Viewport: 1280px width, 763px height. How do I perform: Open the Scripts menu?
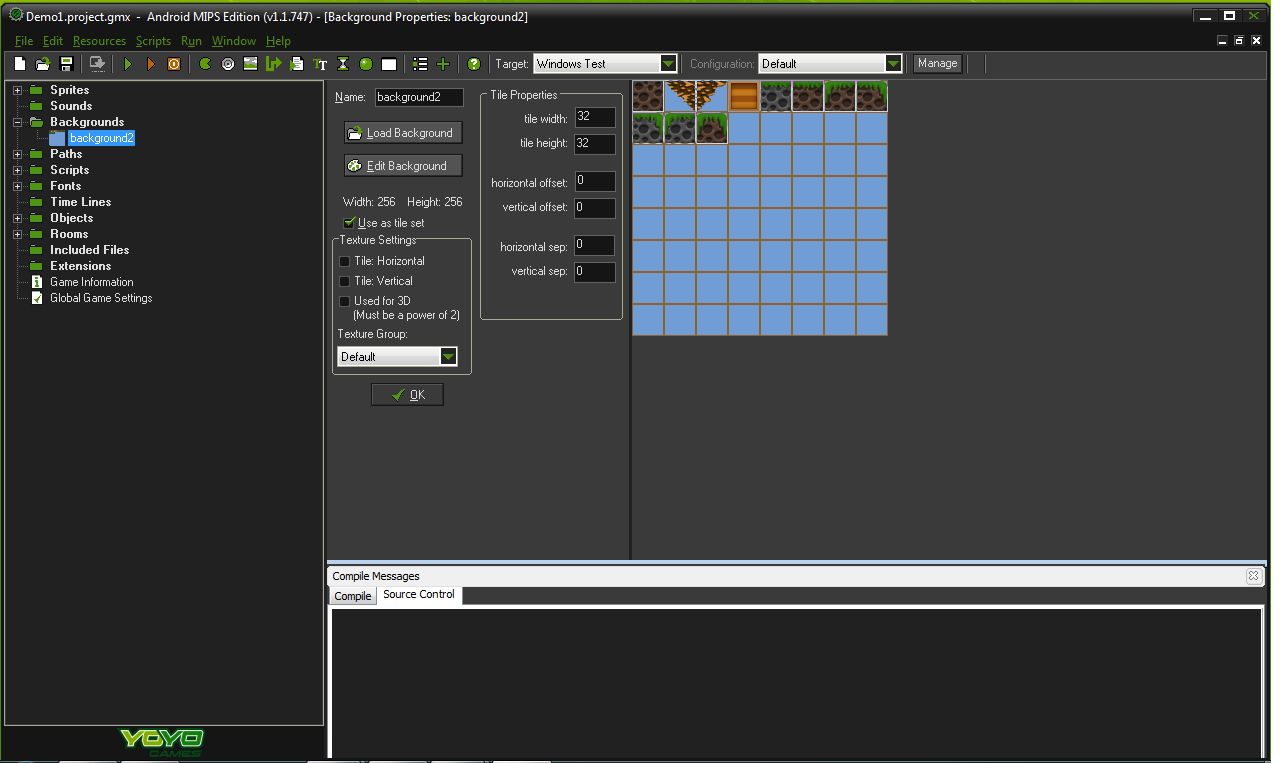click(x=153, y=41)
